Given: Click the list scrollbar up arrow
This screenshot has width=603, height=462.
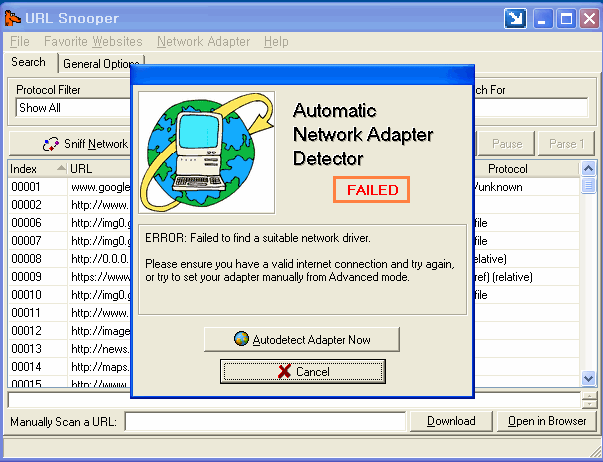Looking at the screenshot, I should [588, 168].
